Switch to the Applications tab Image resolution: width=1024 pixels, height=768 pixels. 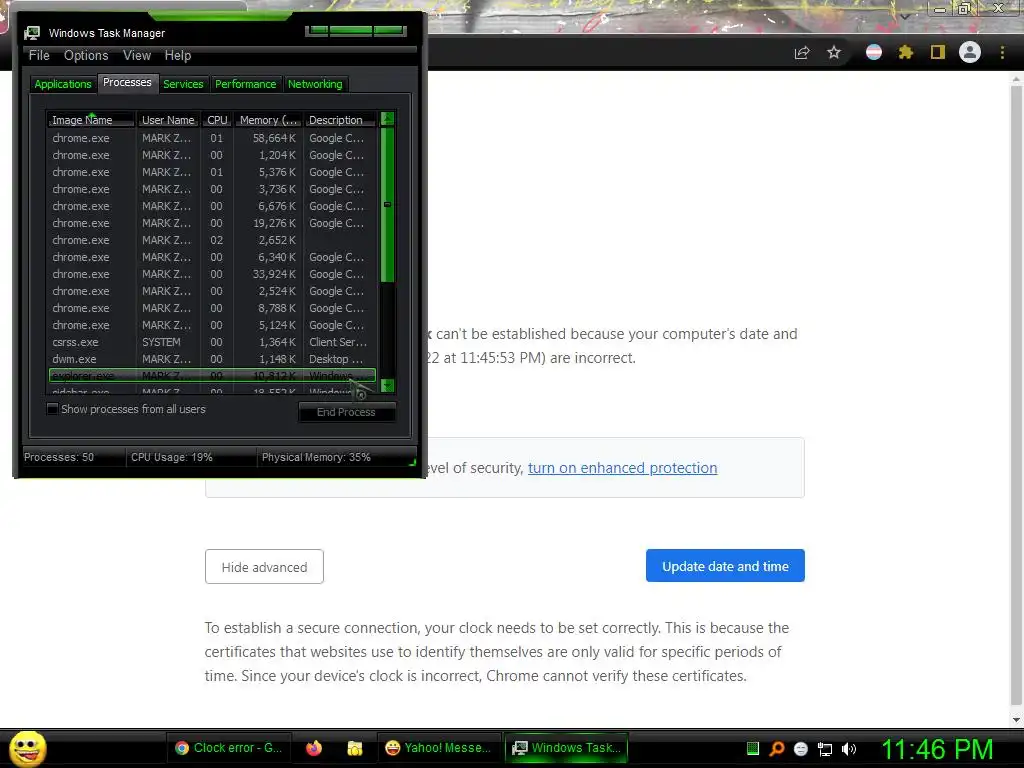click(x=63, y=84)
